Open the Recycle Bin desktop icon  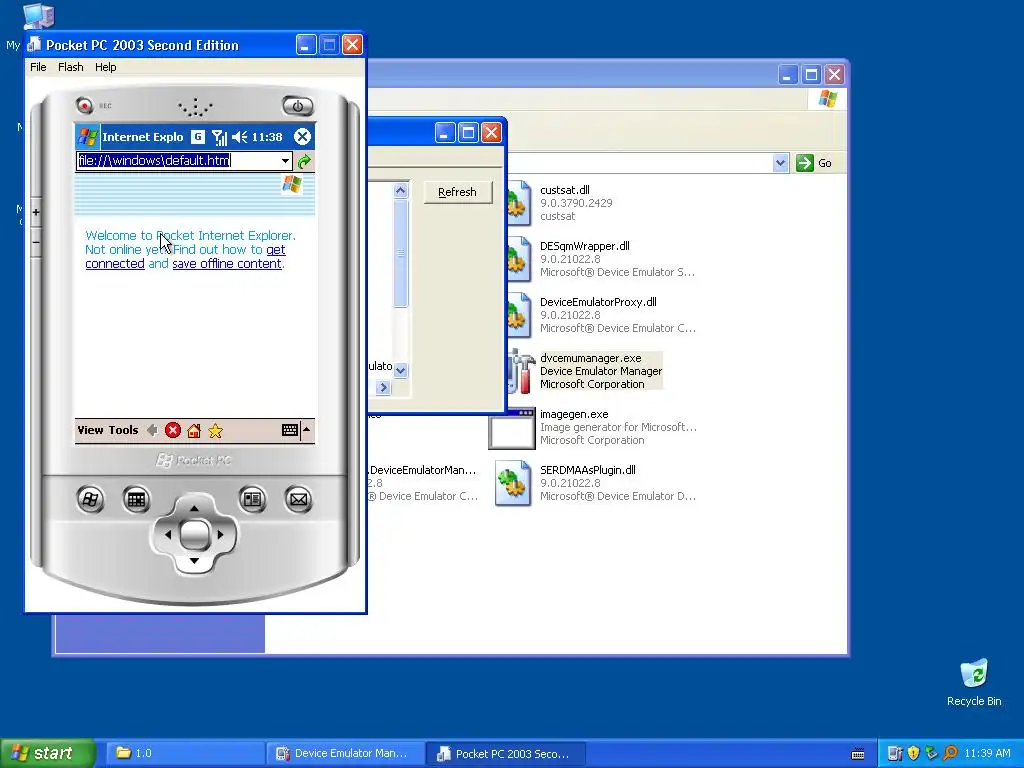(974, 683)
